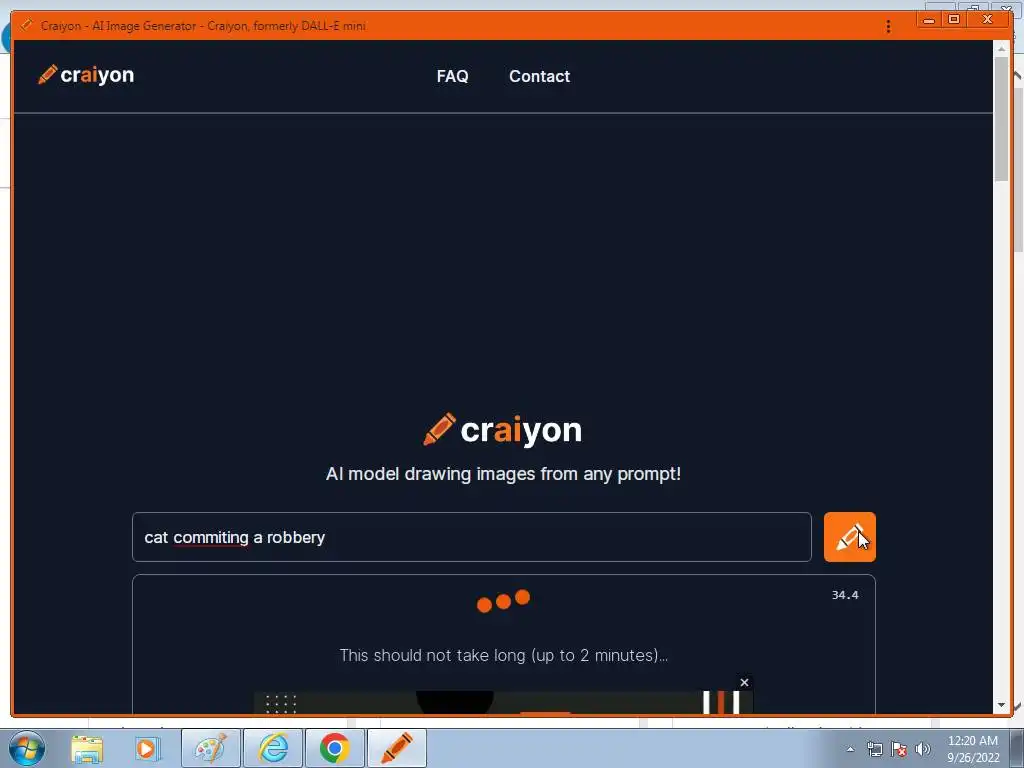Click the prompt field reading 'cat commiting a robbery'

point(472,537)
